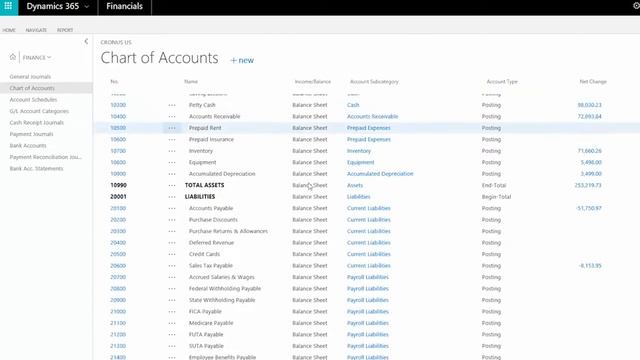Drill into Inventory net change 71,660.26

click(589, 151)
